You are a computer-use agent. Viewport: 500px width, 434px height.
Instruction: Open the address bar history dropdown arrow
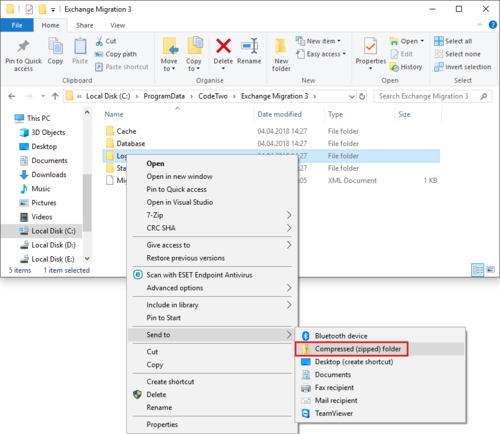[x=352, y=97]
